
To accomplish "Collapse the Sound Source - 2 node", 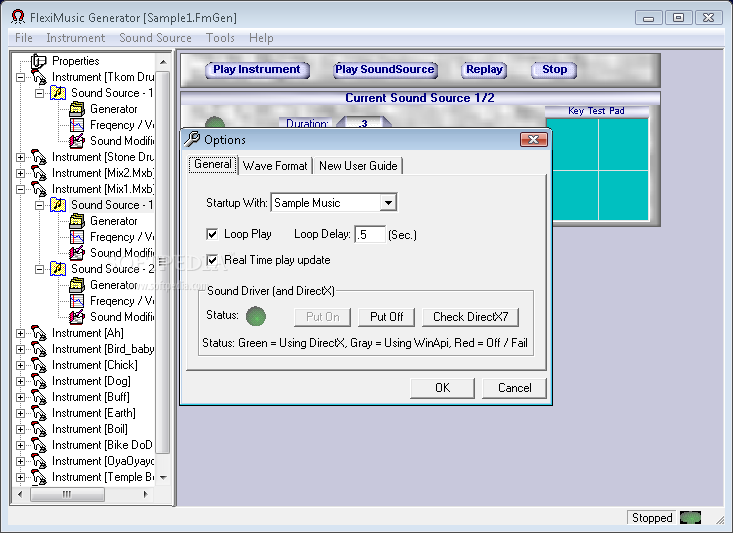I will [x=40, y=269].
